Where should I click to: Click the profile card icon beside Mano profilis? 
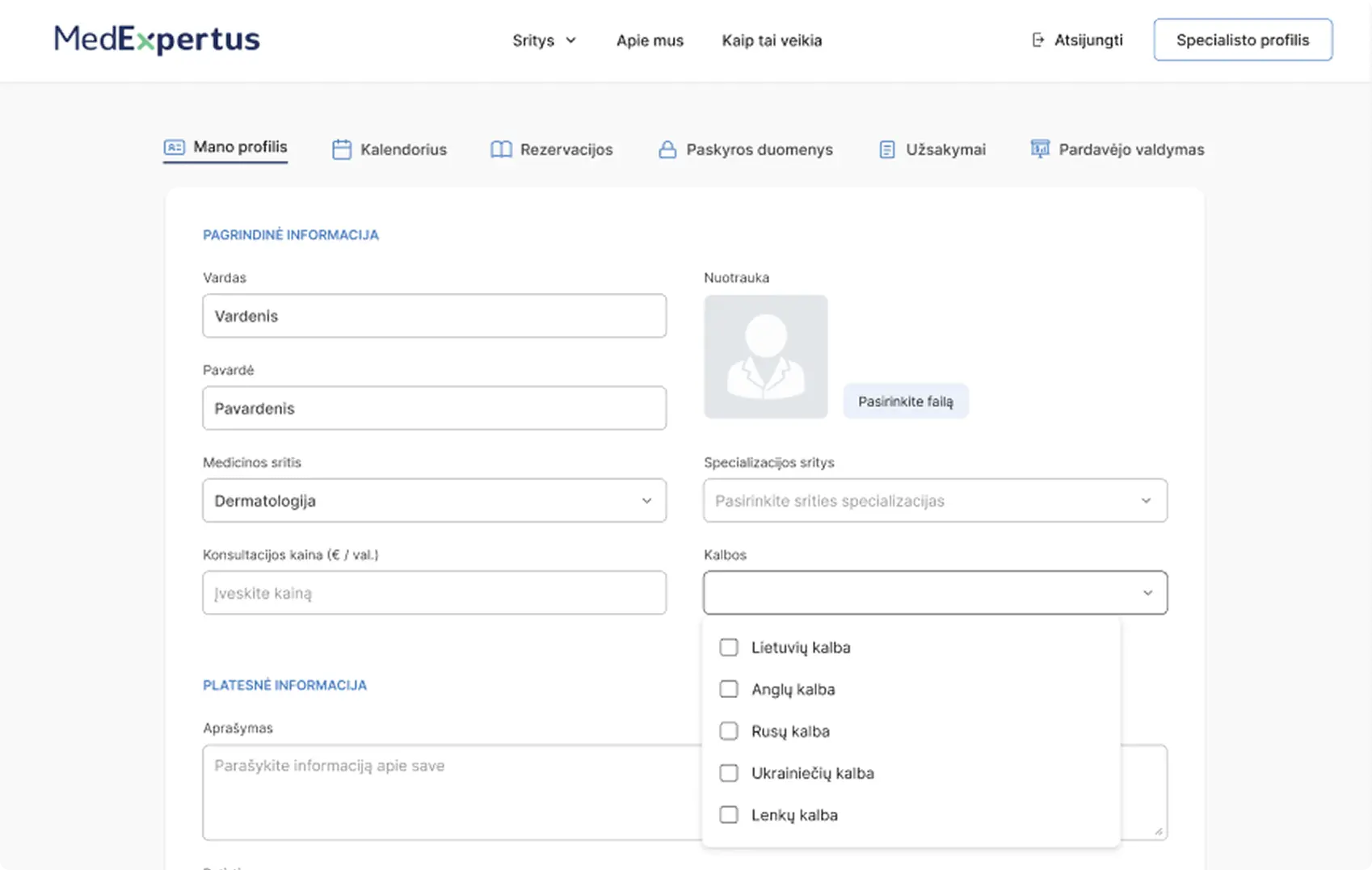(x=175, y=147)
